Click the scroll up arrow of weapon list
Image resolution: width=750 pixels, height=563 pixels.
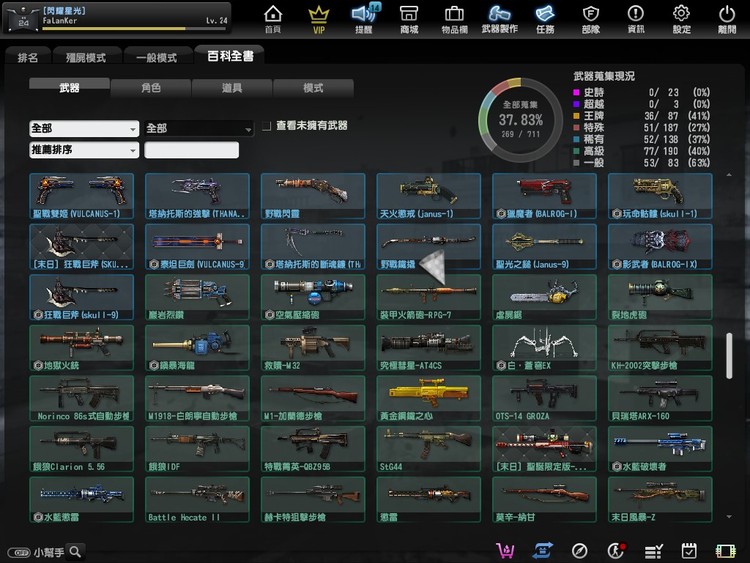[729, 175]
